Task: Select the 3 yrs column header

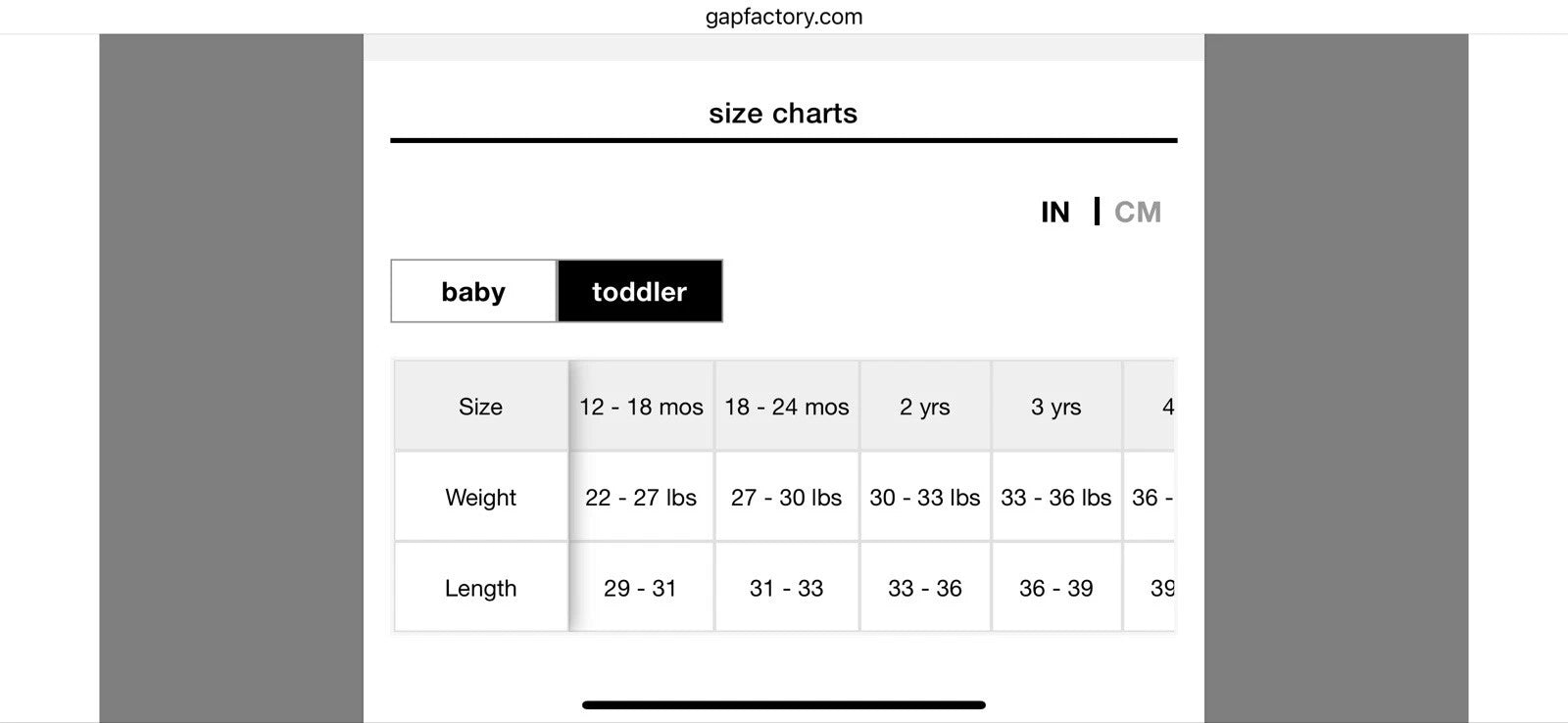Action: (x=1055, y=407)
